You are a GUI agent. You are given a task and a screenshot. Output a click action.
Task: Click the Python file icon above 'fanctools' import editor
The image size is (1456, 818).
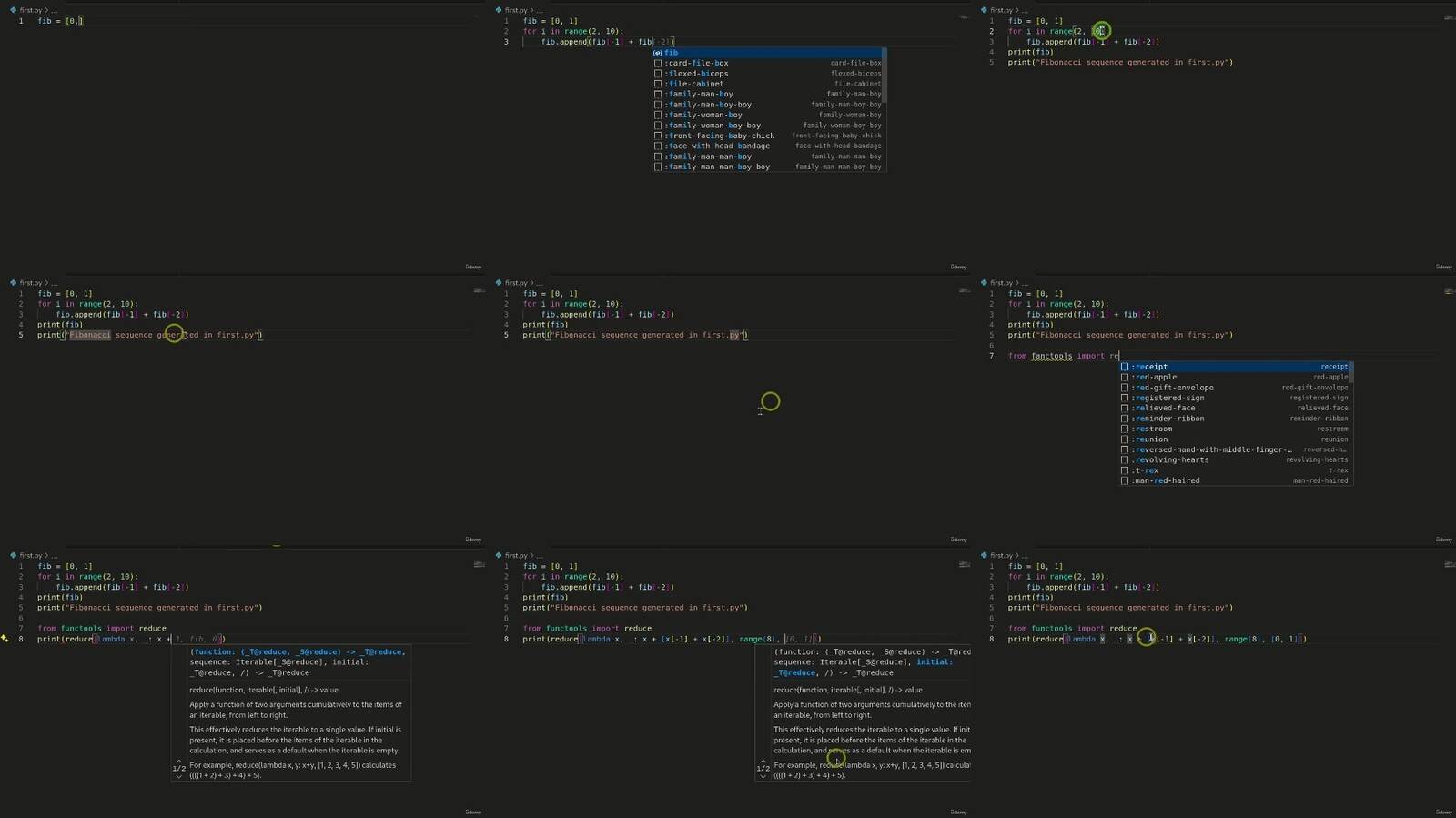(984, 283)
